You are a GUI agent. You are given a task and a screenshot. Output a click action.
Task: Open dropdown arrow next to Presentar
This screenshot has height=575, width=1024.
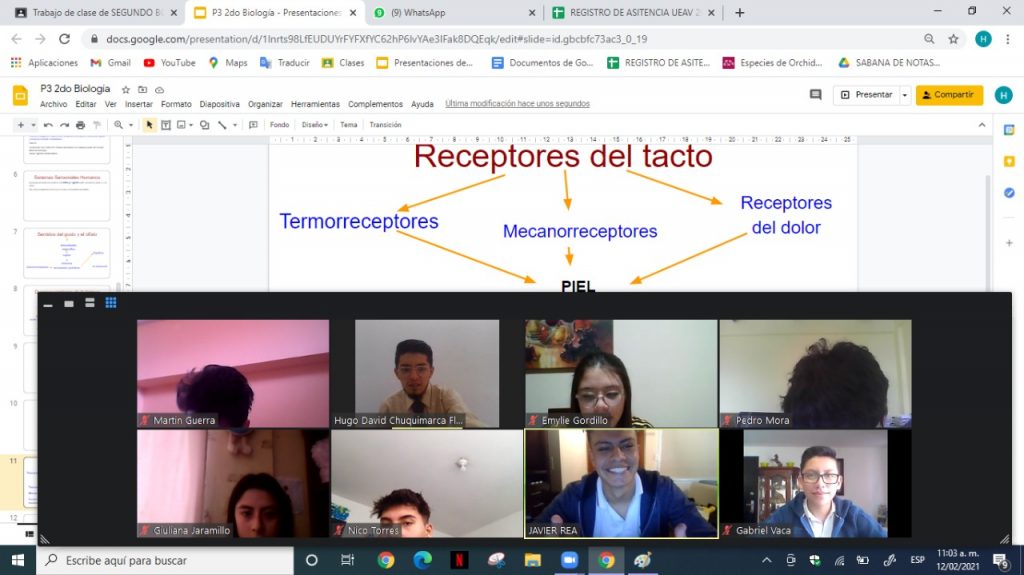pyautogui.click(x=905, y=95)
